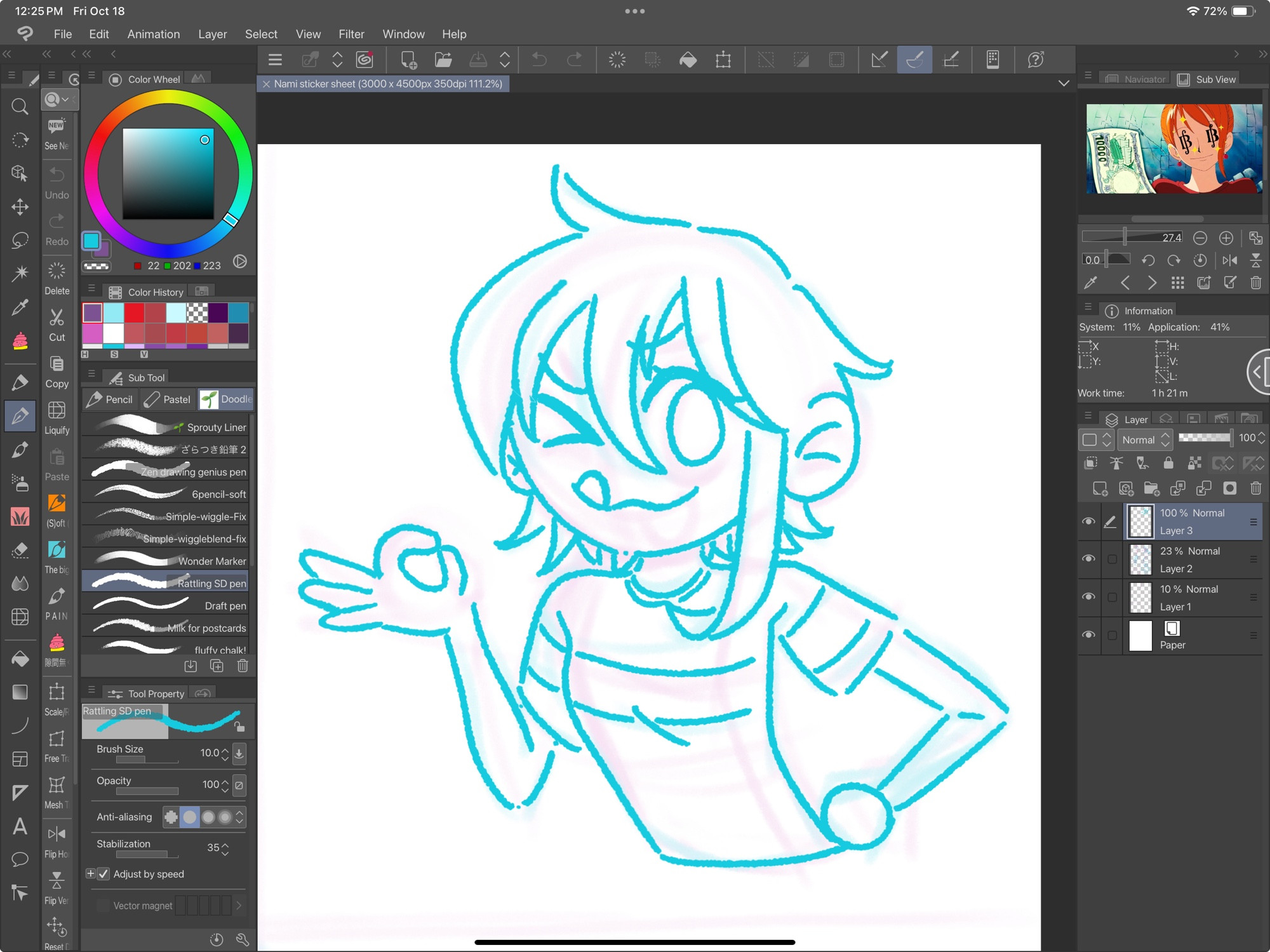Select the Text tool
The height and width of the screenshot is (952, 1270).
point(20,826)
